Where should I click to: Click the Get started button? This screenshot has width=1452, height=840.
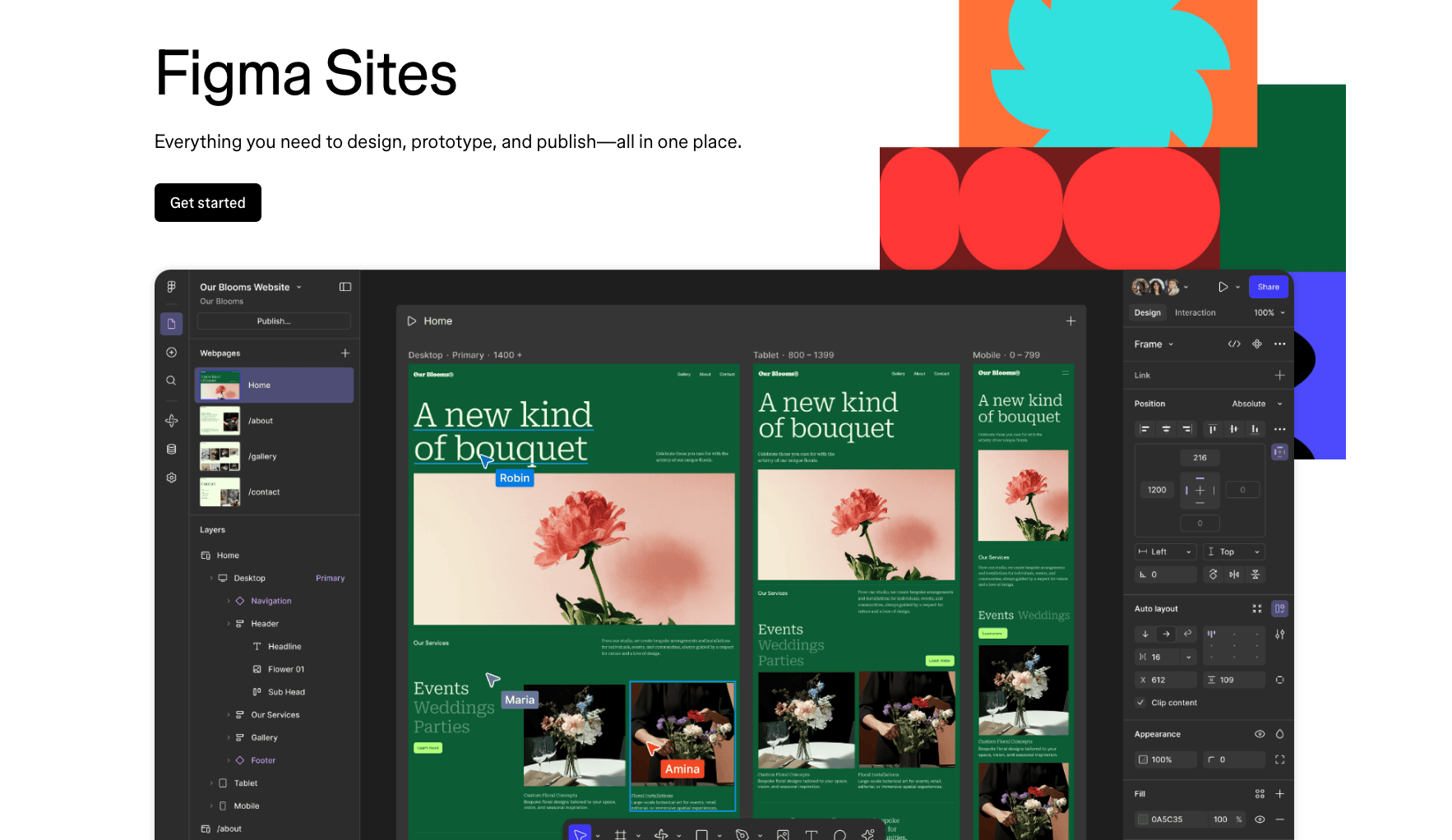point(208,202)
